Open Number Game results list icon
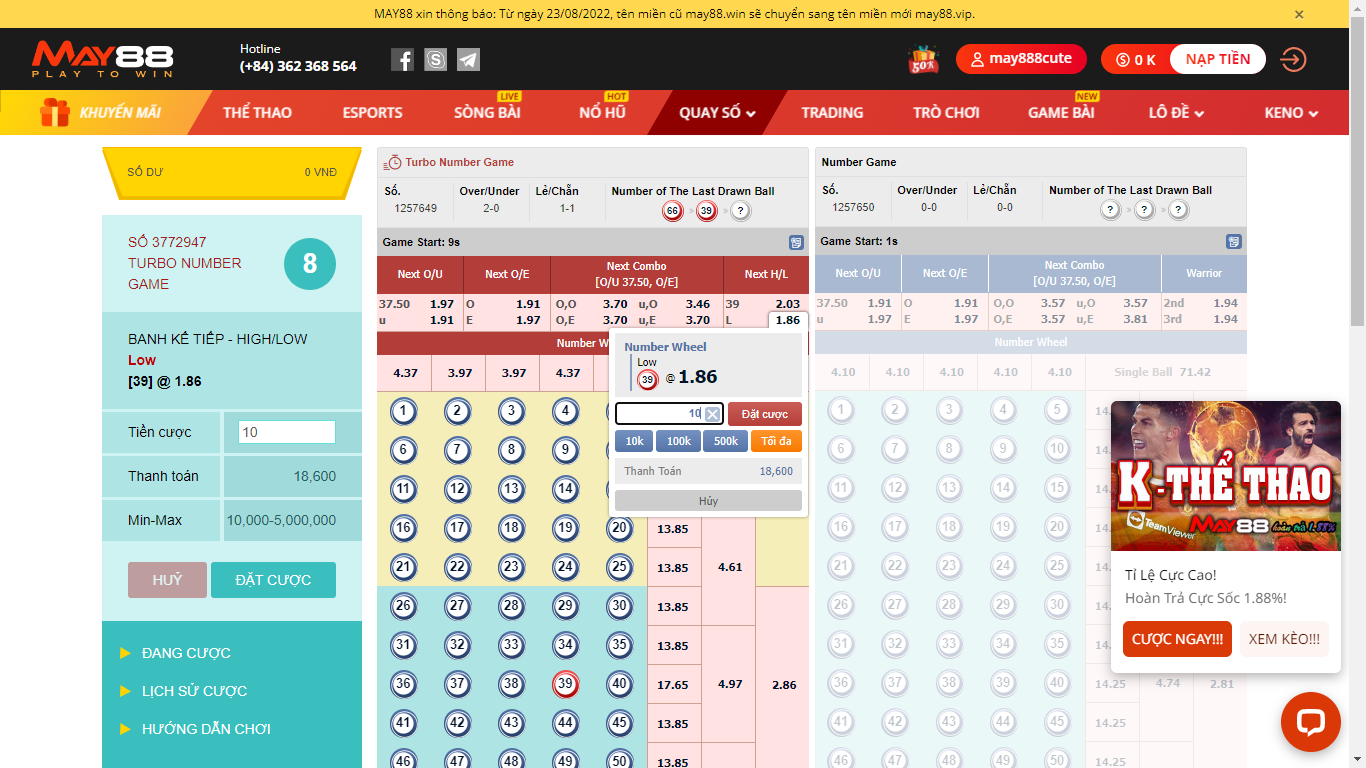The width and height of the screenshot is (1366, 768). click(x=1234, y=242)
